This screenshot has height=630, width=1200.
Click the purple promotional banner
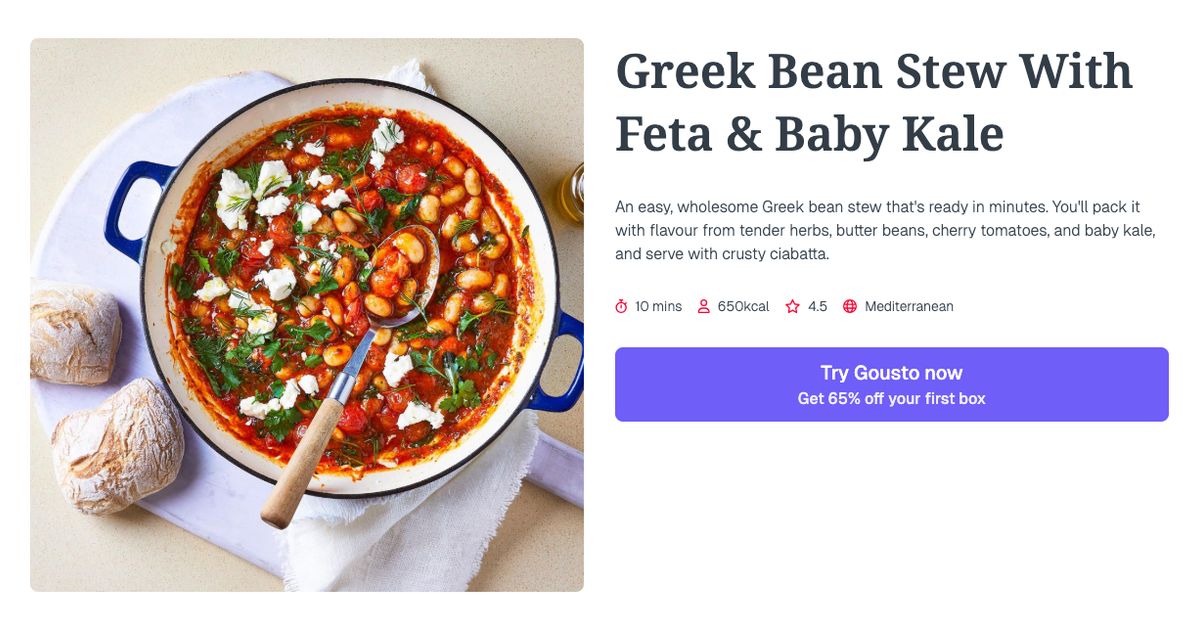tap(891, 384)
